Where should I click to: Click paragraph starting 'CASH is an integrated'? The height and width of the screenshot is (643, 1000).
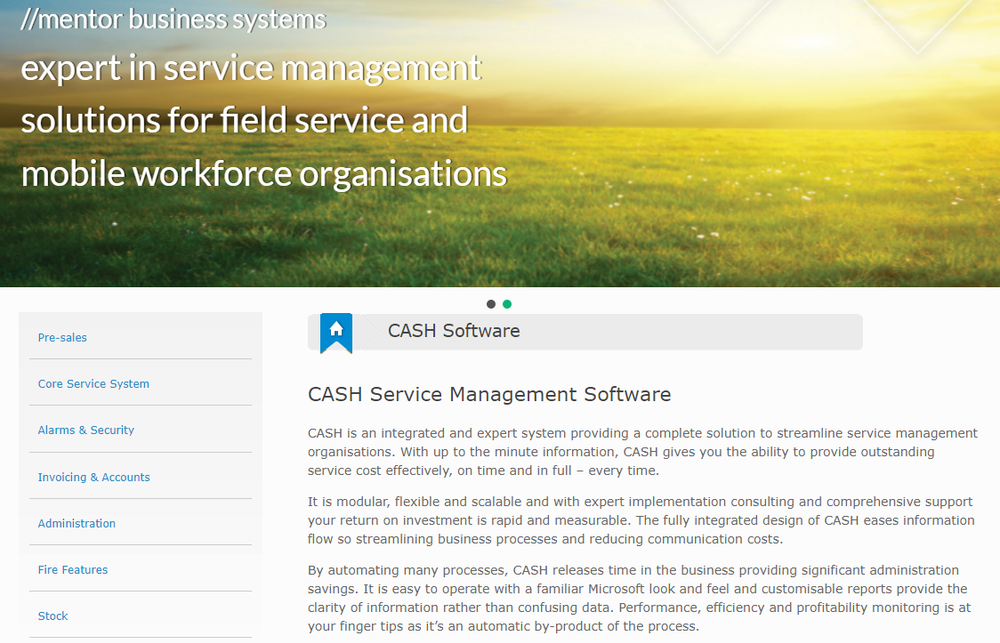click(642, 452)
